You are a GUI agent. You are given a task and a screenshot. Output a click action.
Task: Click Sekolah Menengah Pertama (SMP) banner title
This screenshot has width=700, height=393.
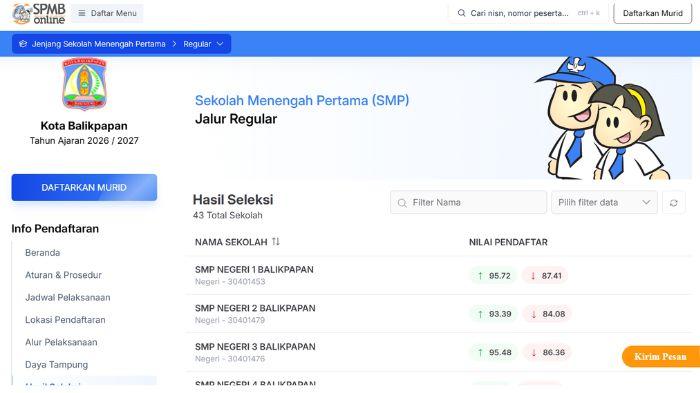click(302, 100)
